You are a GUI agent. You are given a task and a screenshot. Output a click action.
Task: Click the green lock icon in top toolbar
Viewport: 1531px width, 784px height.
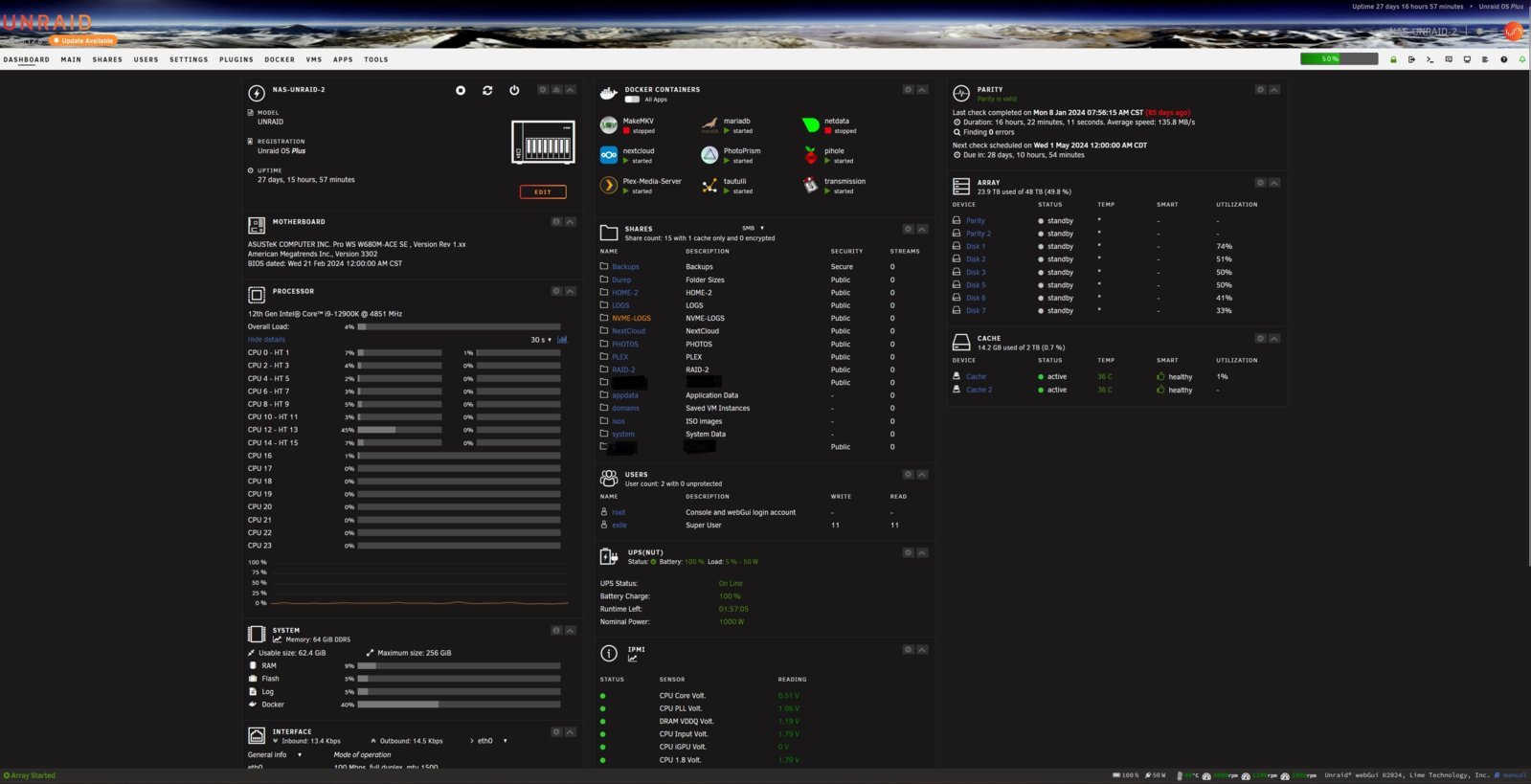(1393, 59)
